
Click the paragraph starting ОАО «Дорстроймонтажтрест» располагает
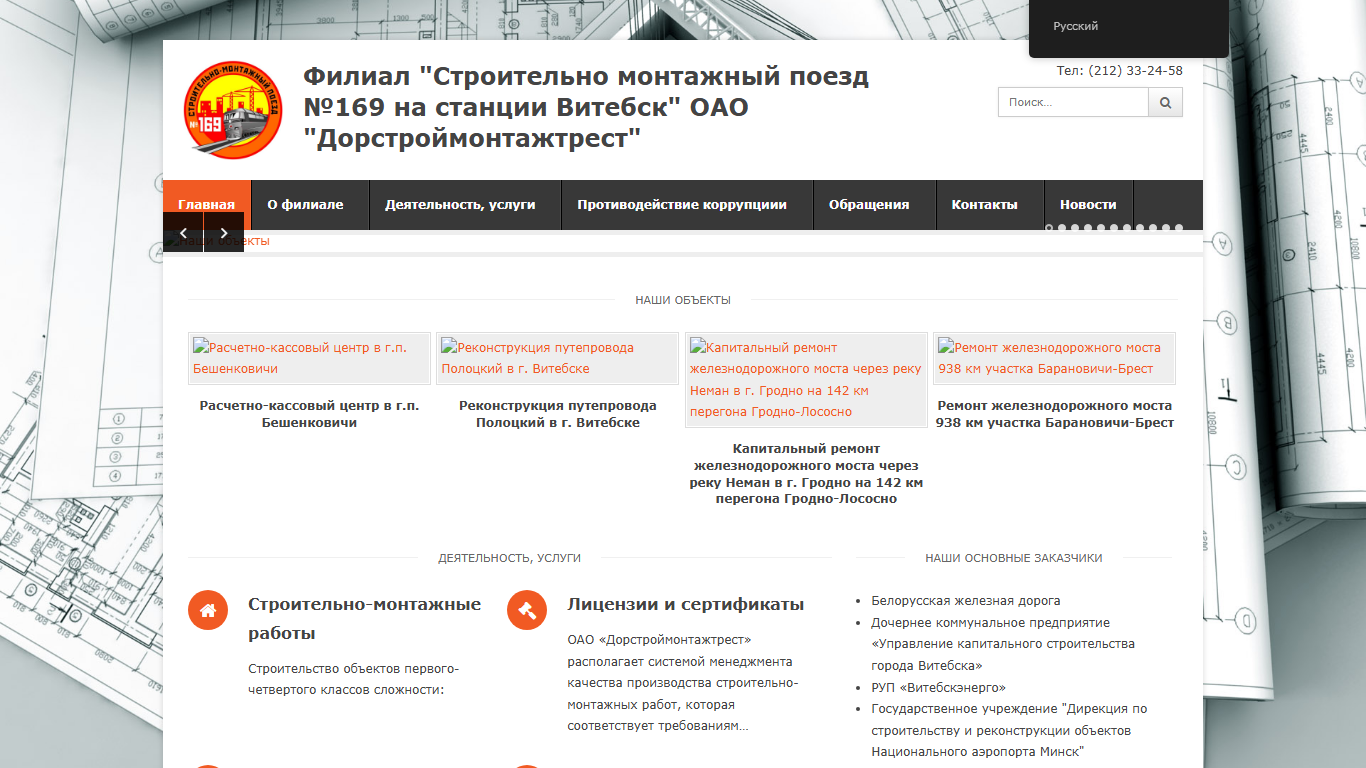point(683,683)
